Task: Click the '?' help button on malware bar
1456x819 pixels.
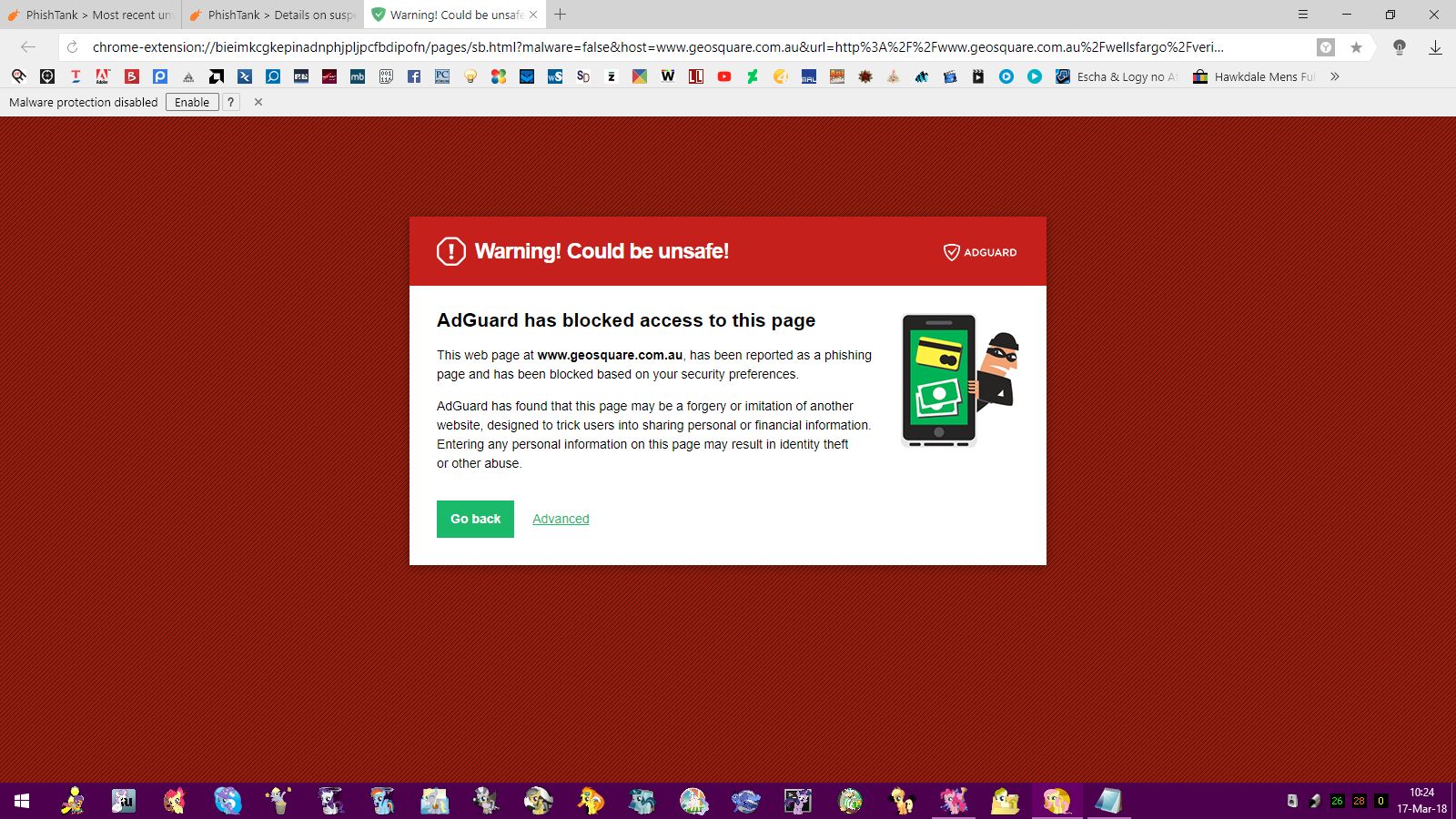Action: click(231, 102)
